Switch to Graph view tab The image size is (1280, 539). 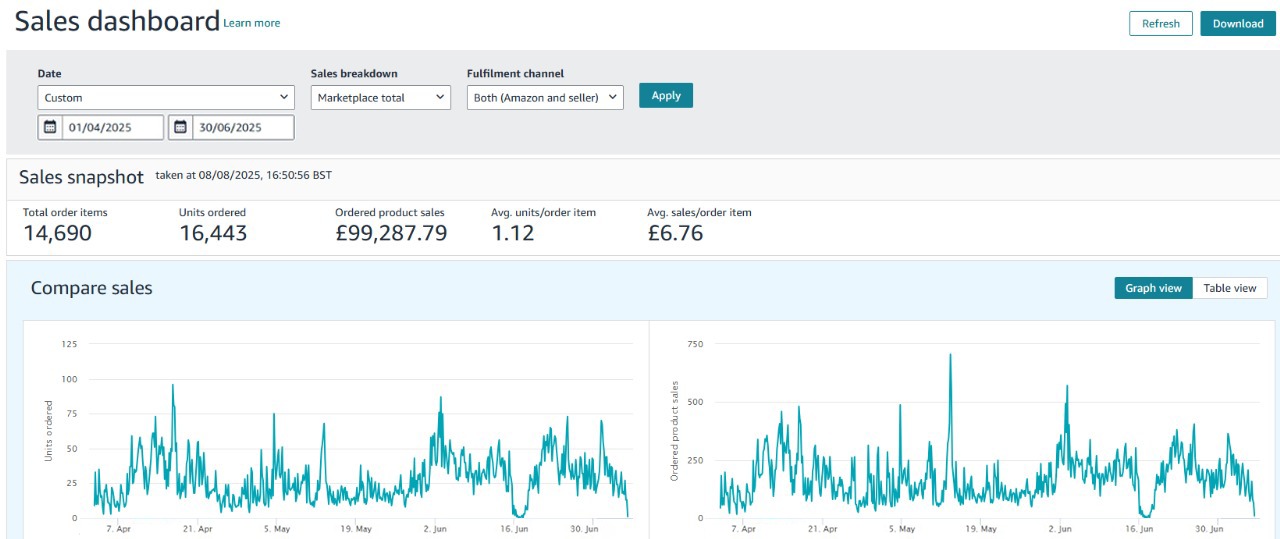(1153, 288)
